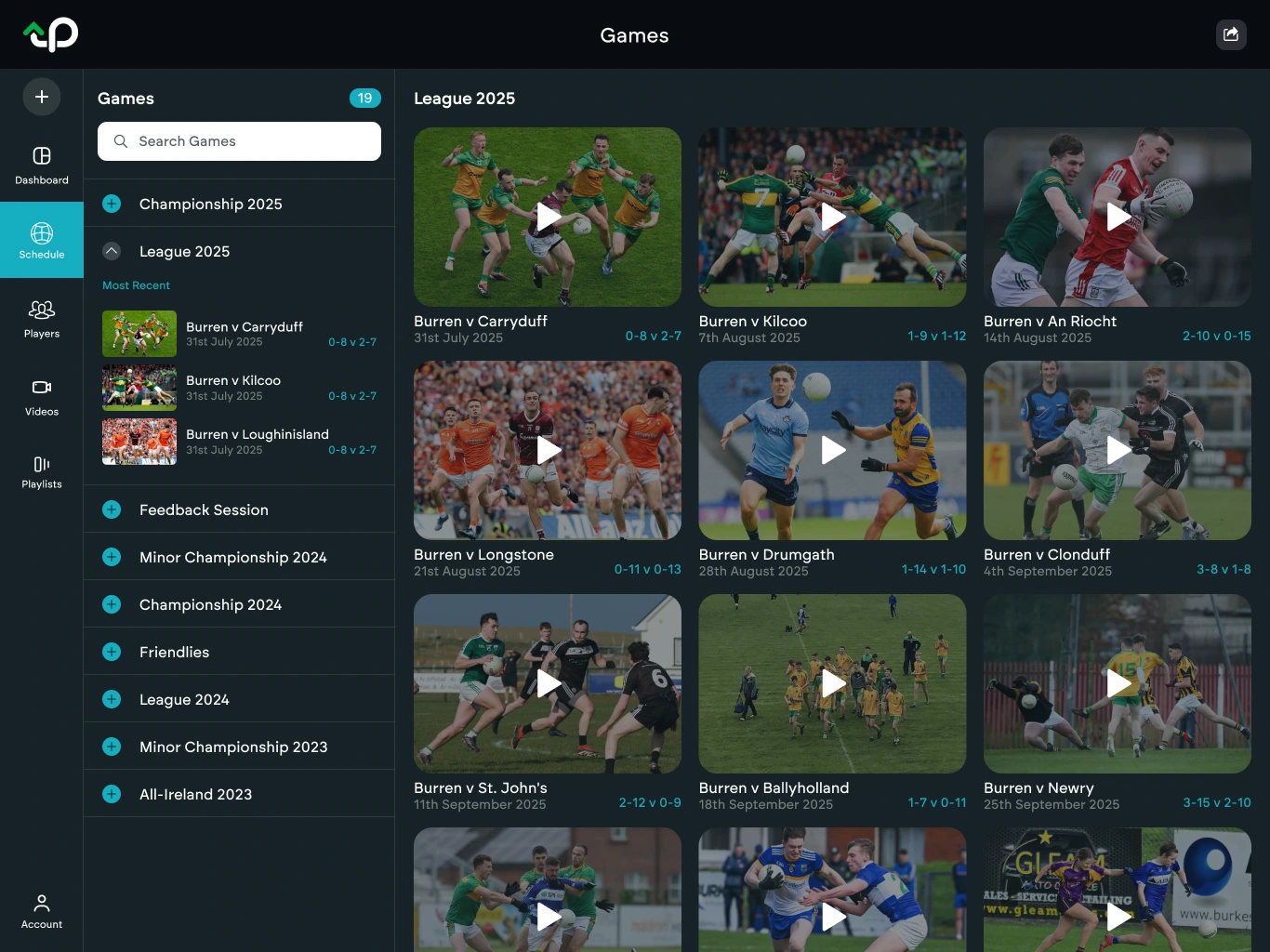This screenshot has width=1270, height=952.
Task: Click the 0-11 v 0-13 score
Action: click(648, 569)
